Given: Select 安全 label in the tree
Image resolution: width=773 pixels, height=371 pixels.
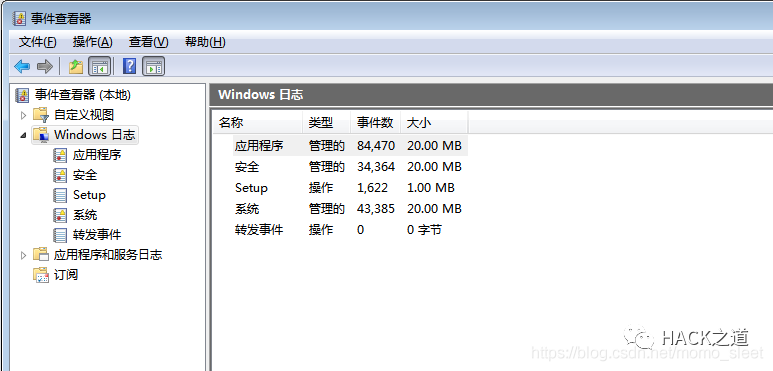Looking at the screenshot, I should [85, 175].
